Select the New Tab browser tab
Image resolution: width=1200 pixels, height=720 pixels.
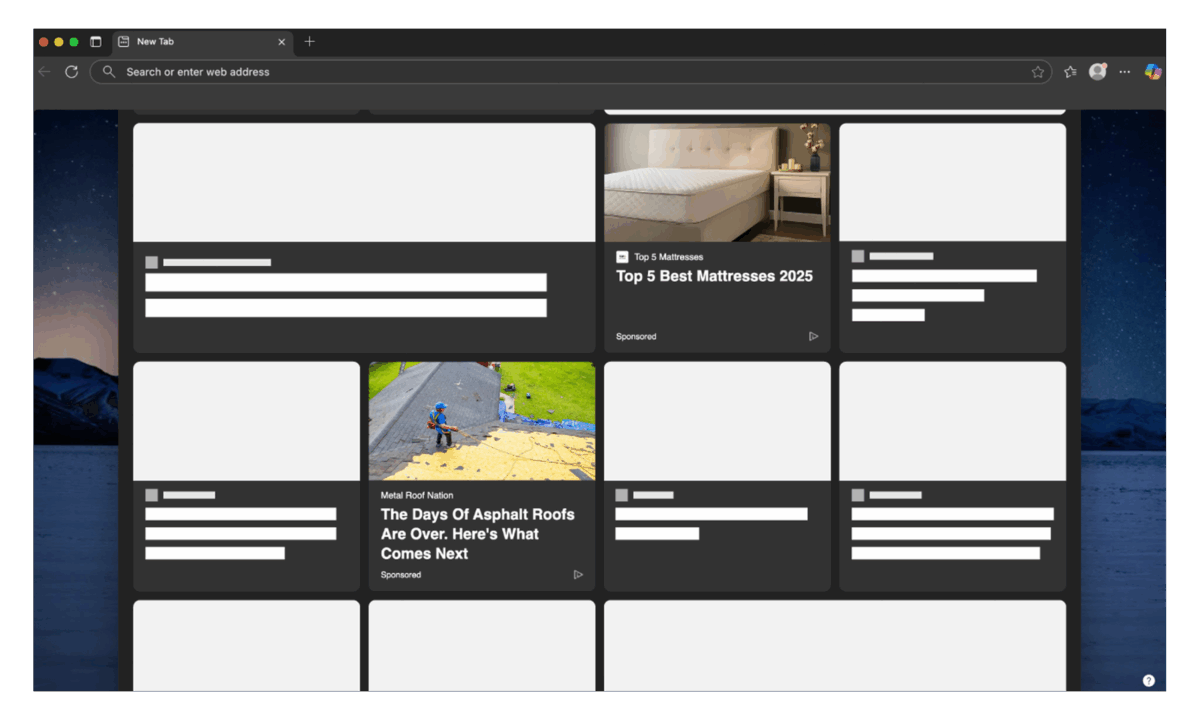[x=202, y=42]
